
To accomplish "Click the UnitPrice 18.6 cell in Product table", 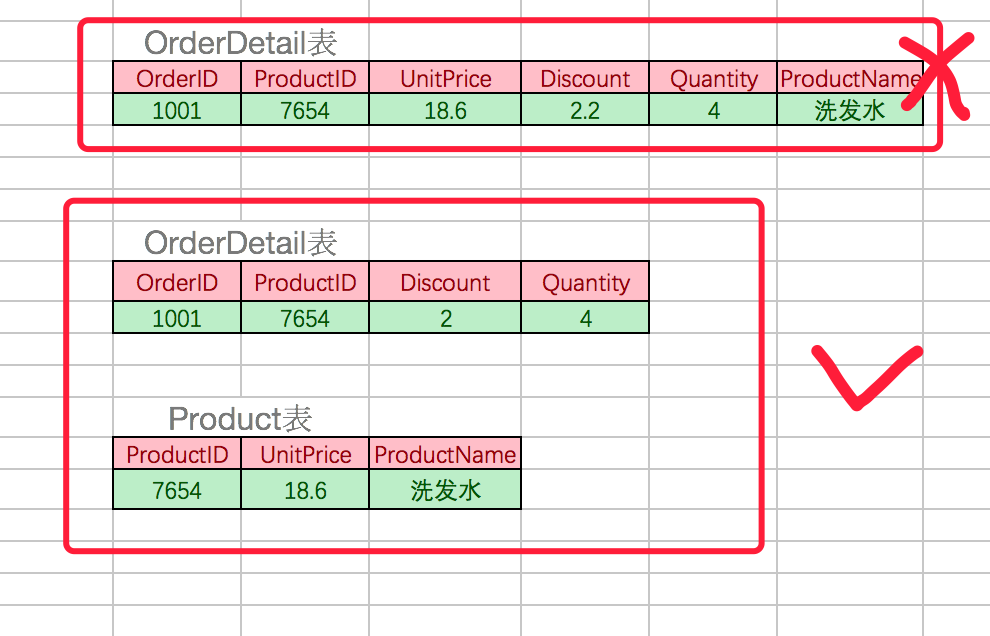I will (x=302, y=489).
